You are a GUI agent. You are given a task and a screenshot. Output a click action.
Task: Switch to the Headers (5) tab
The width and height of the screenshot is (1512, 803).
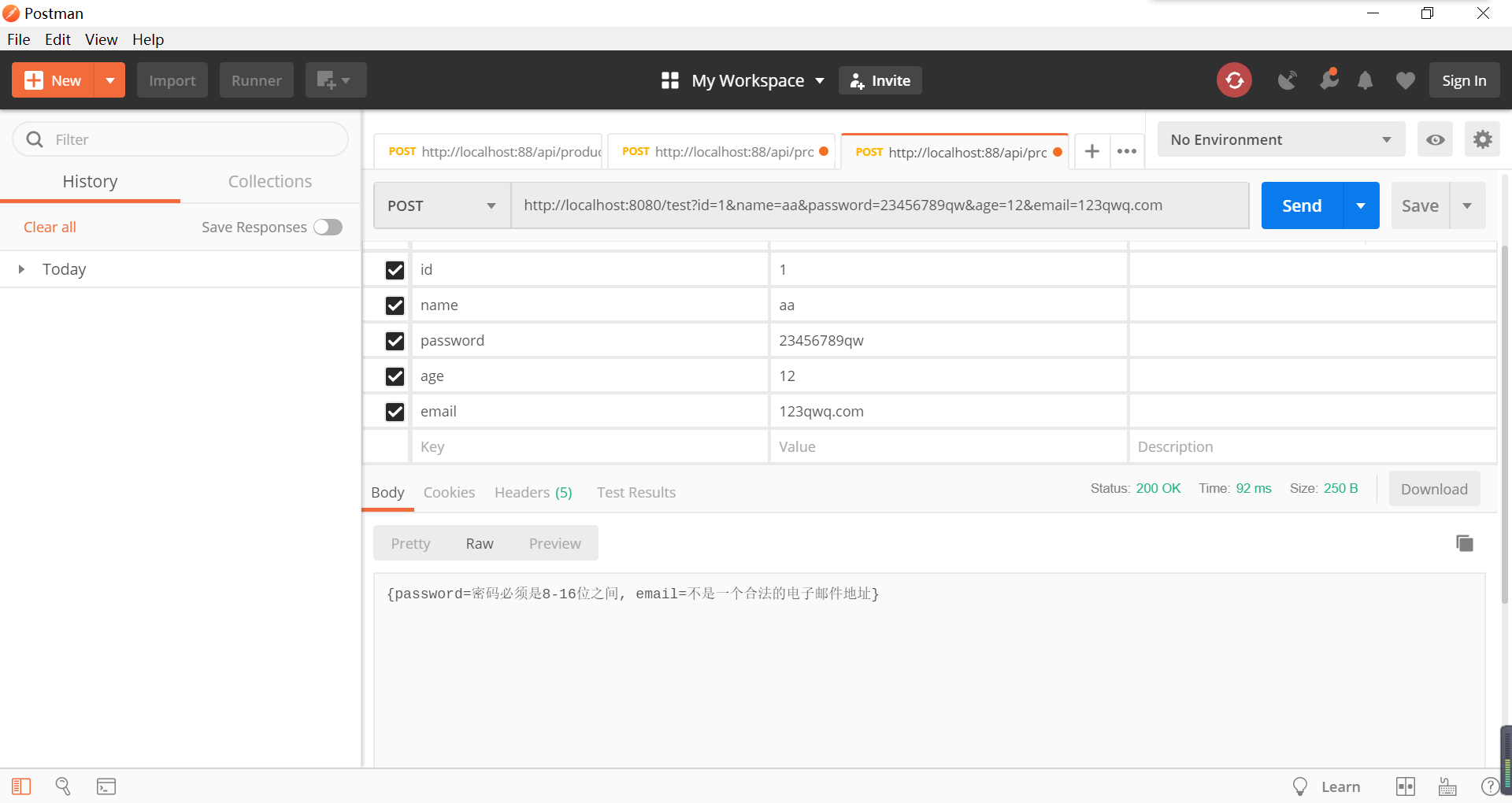pos(533,492)
